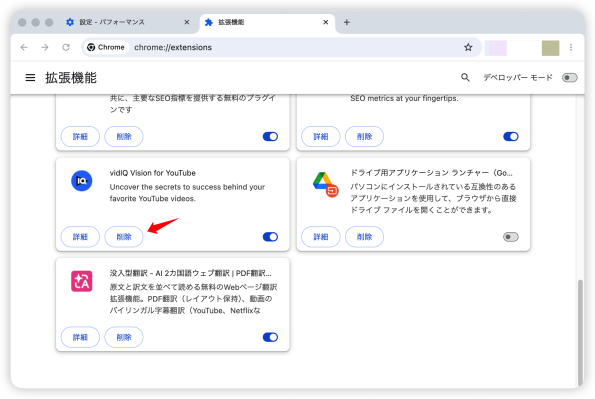Turn off the 没入型翻訳 extension toggle

pos(270,337)
